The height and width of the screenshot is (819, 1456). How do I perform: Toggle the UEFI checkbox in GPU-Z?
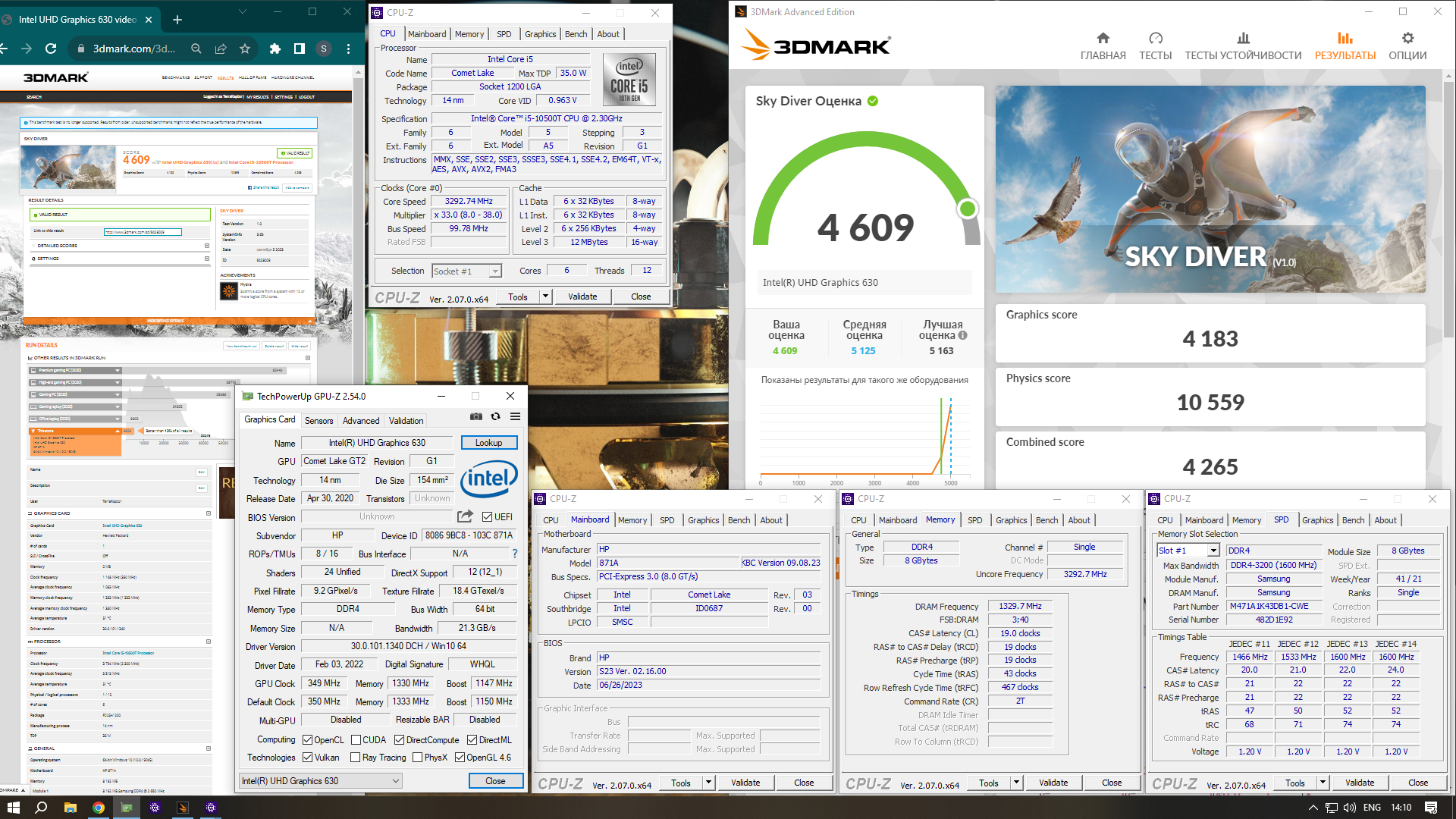(487, 517)
